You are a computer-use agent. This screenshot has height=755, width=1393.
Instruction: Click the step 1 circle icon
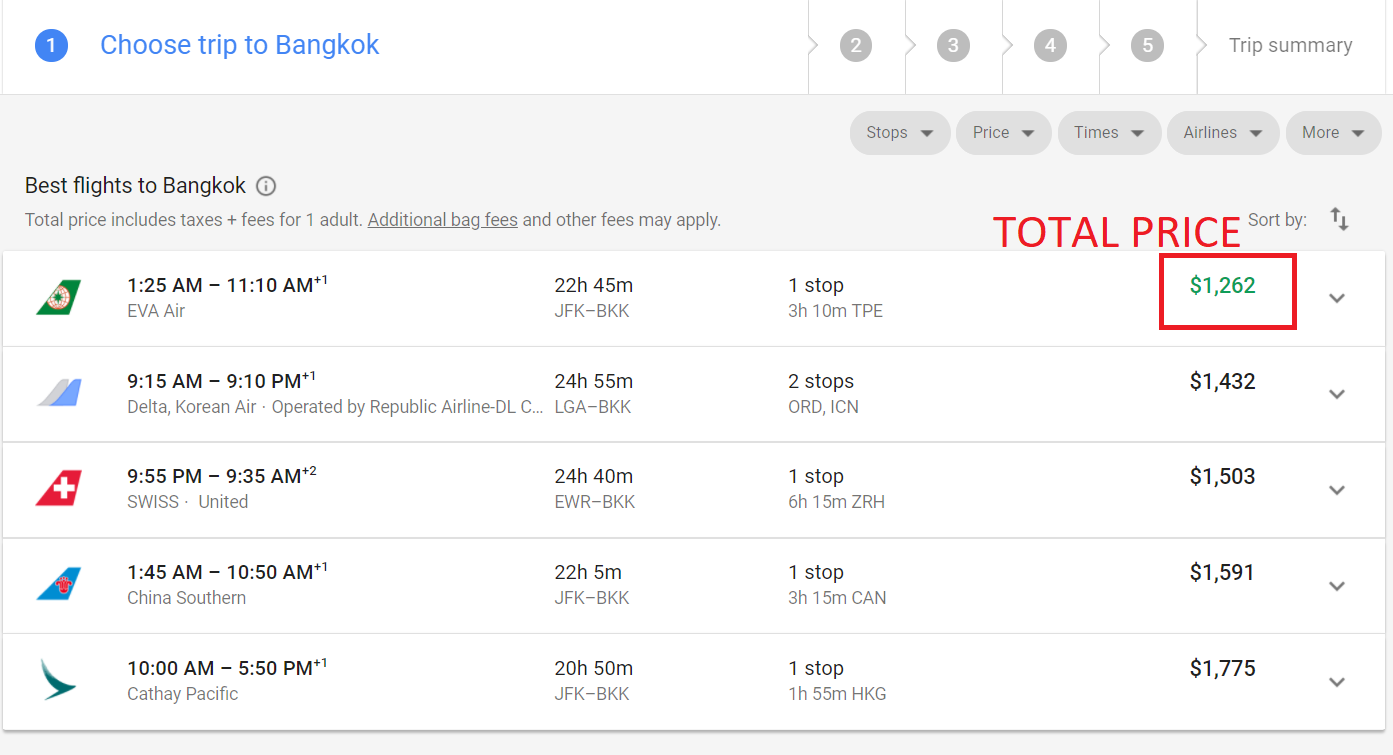coord(51,46)
